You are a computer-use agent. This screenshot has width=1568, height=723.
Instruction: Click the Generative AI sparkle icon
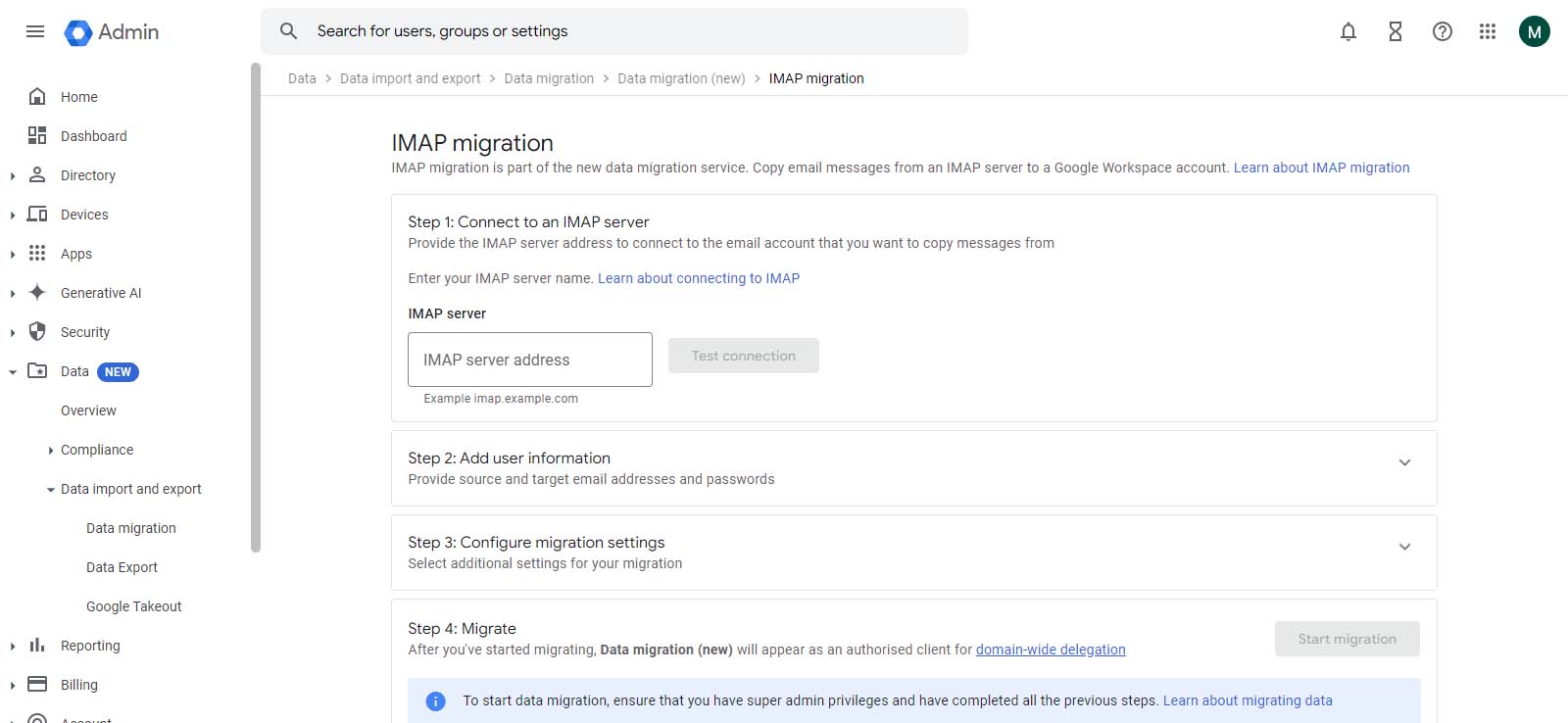37,292
